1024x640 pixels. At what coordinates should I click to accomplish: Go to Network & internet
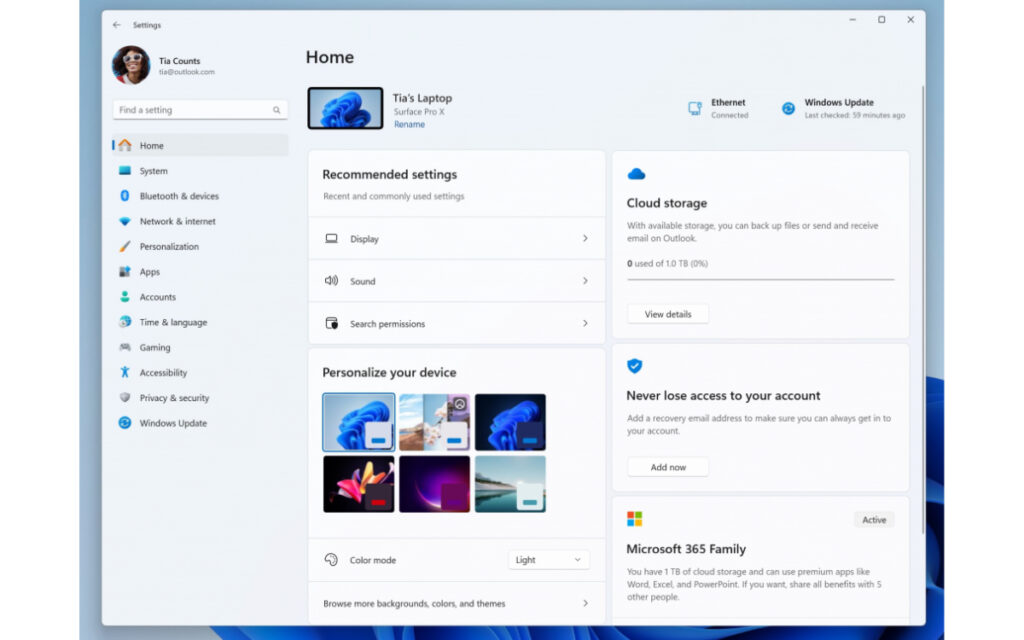(200, 221)
